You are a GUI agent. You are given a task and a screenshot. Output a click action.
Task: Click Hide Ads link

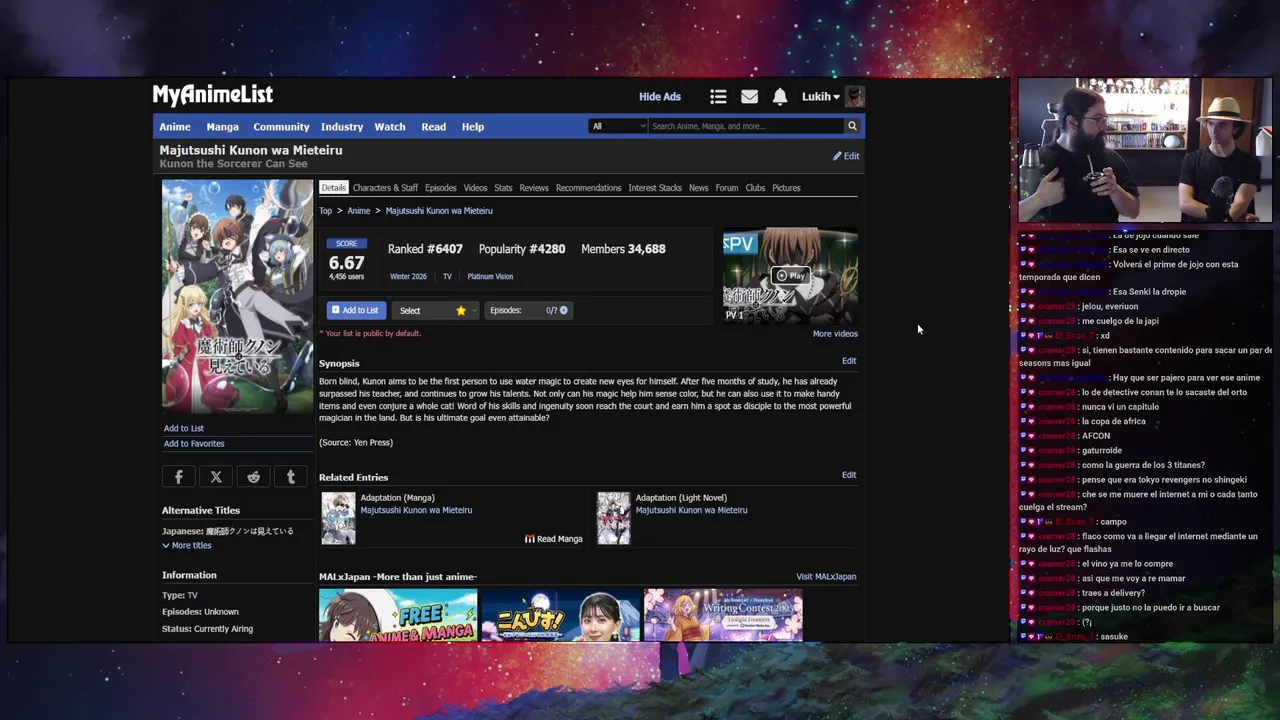(660, 97)
